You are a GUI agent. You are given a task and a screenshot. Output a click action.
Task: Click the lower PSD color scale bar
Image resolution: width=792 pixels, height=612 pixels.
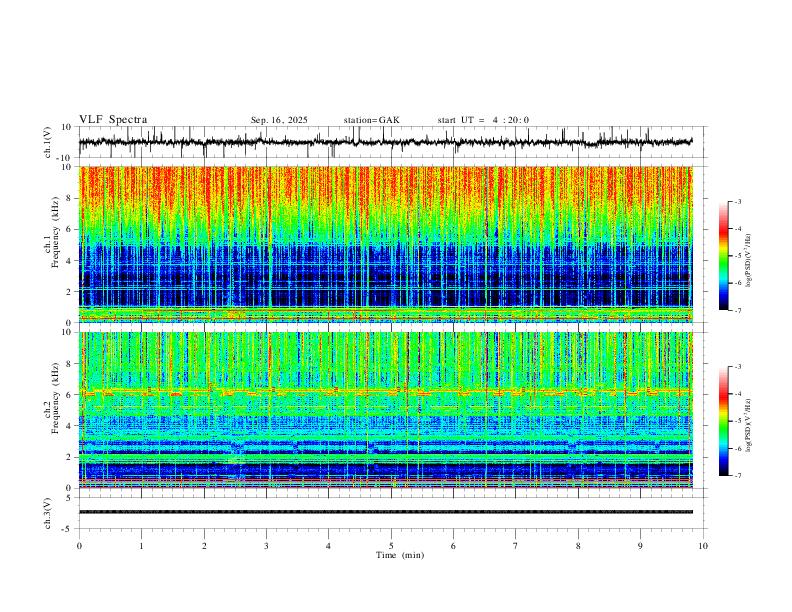723,421
